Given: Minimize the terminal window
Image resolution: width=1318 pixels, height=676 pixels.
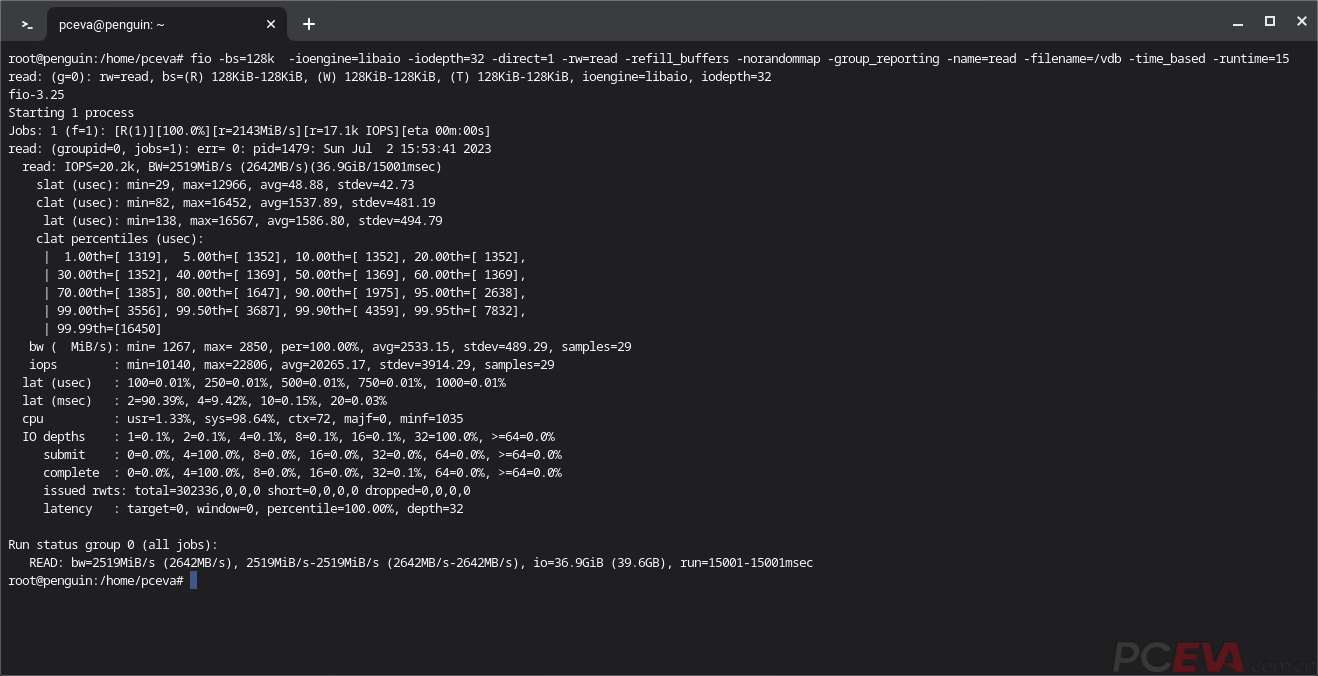Looking at the screenshot, I should click(1238, 21).
